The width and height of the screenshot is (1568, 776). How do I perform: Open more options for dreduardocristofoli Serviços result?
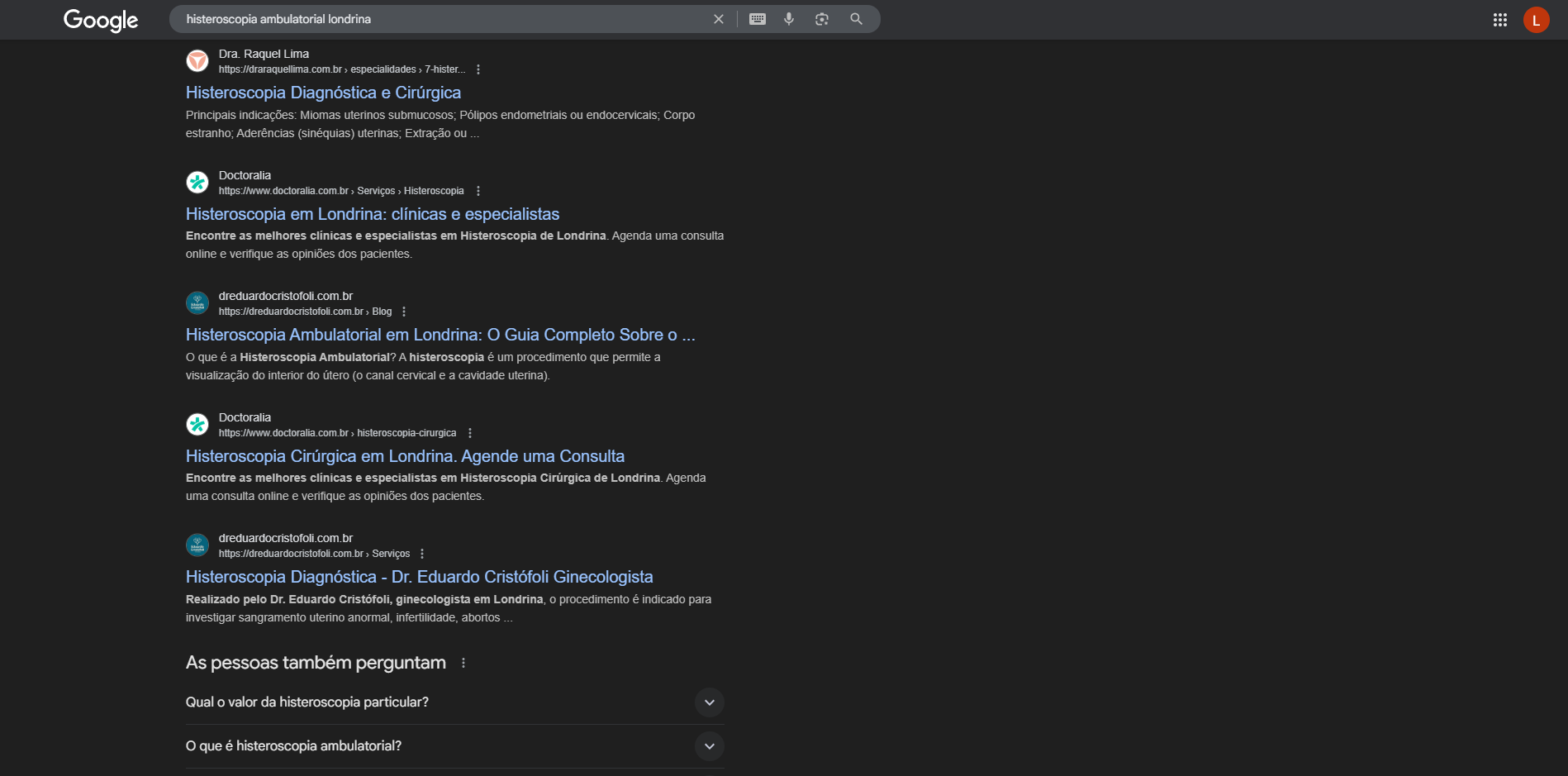[422, 554]
